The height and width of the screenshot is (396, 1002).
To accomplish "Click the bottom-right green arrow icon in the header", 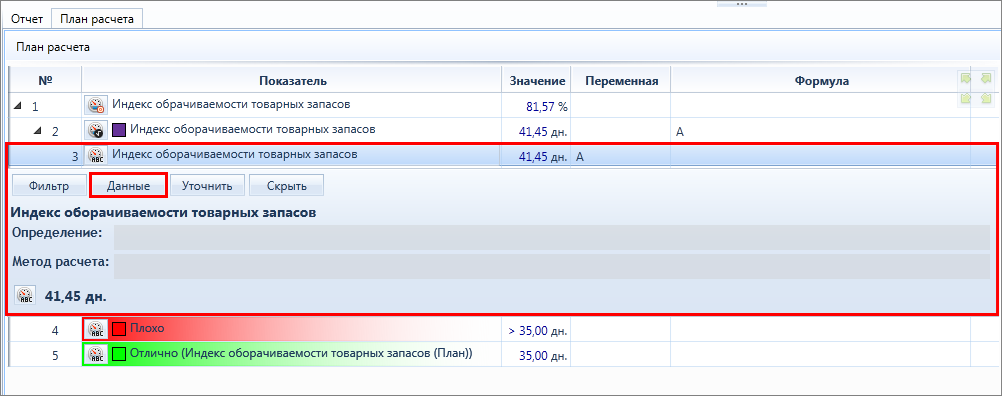I will coord(986,98).
